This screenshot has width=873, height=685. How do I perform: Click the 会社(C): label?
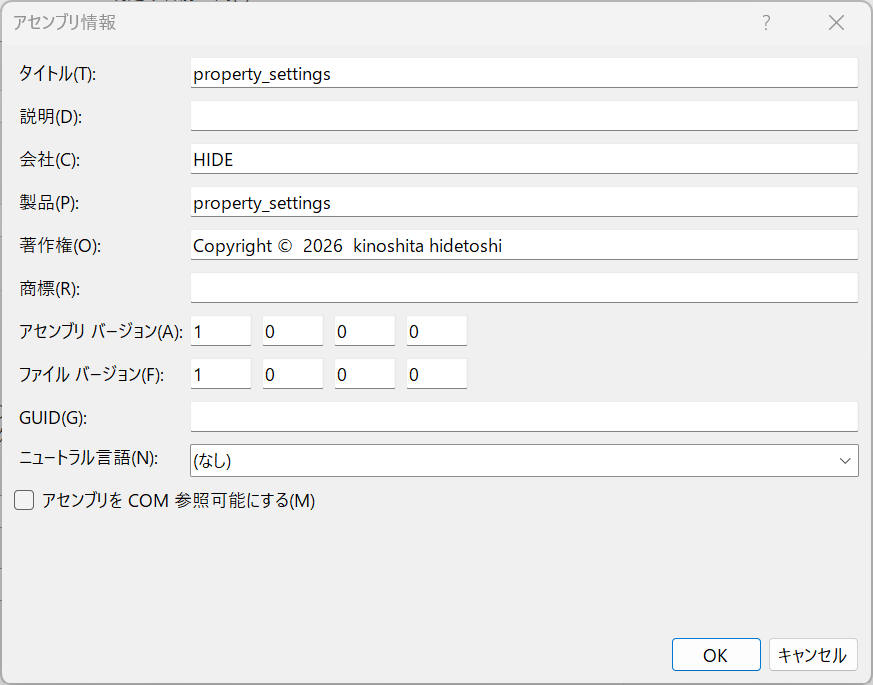pos(50,159)
